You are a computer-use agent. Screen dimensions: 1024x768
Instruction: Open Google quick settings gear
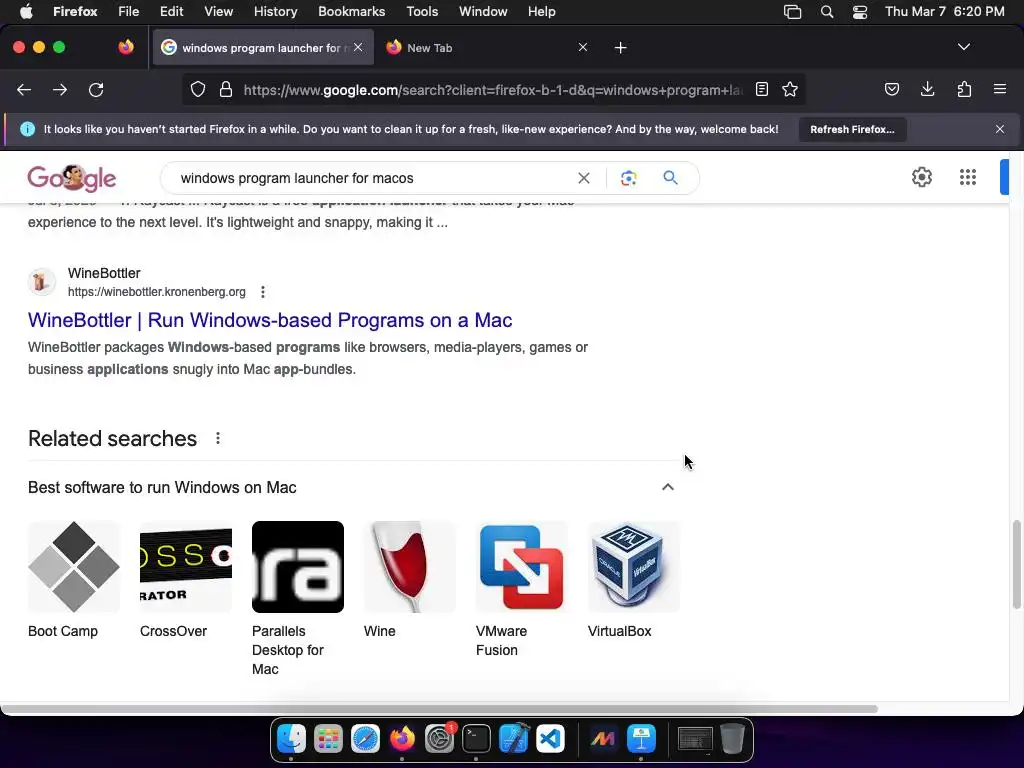click(x=921, y=177)
